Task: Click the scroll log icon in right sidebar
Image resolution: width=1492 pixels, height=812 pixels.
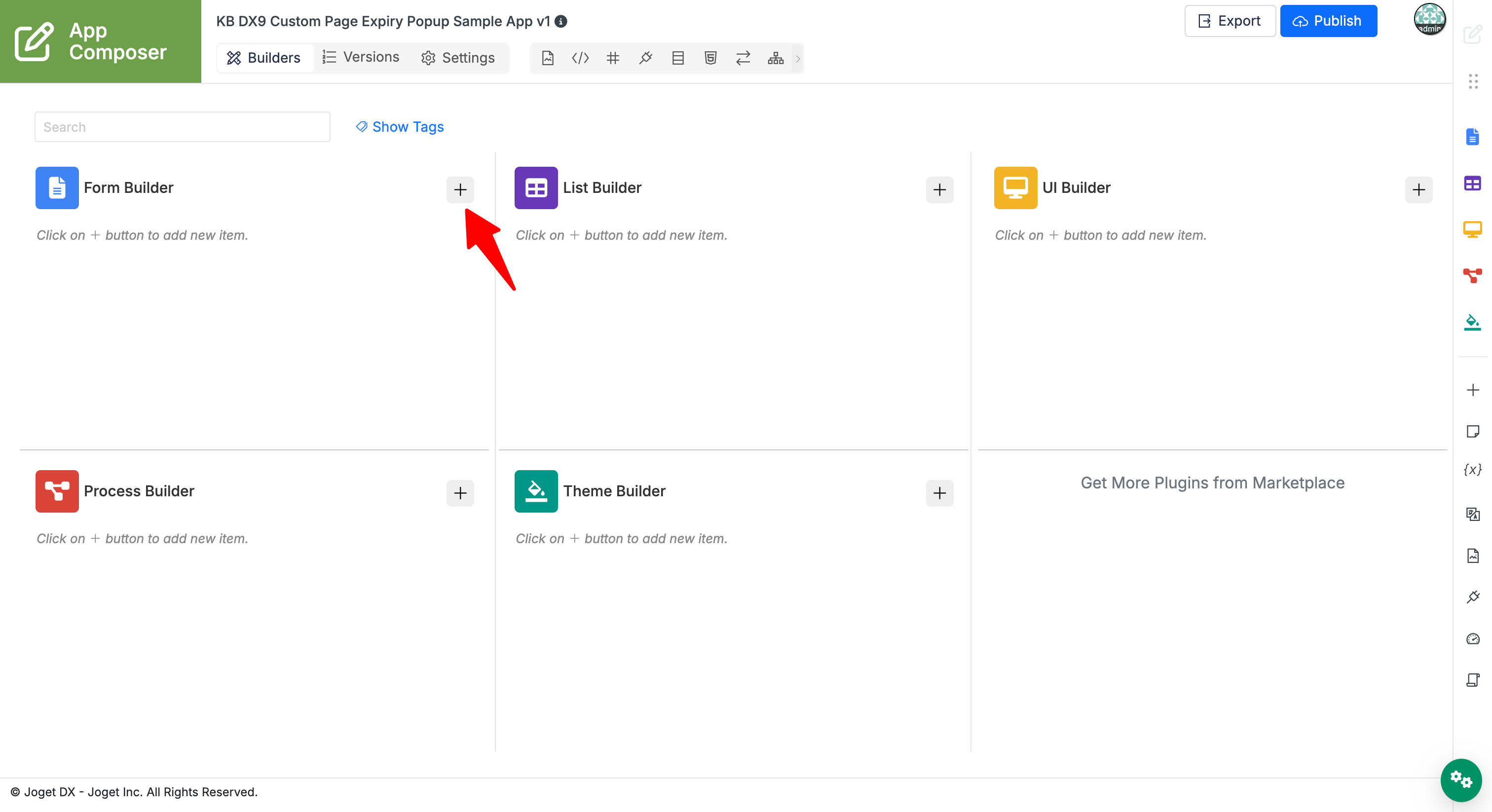Action: [x=1473, y=680]
